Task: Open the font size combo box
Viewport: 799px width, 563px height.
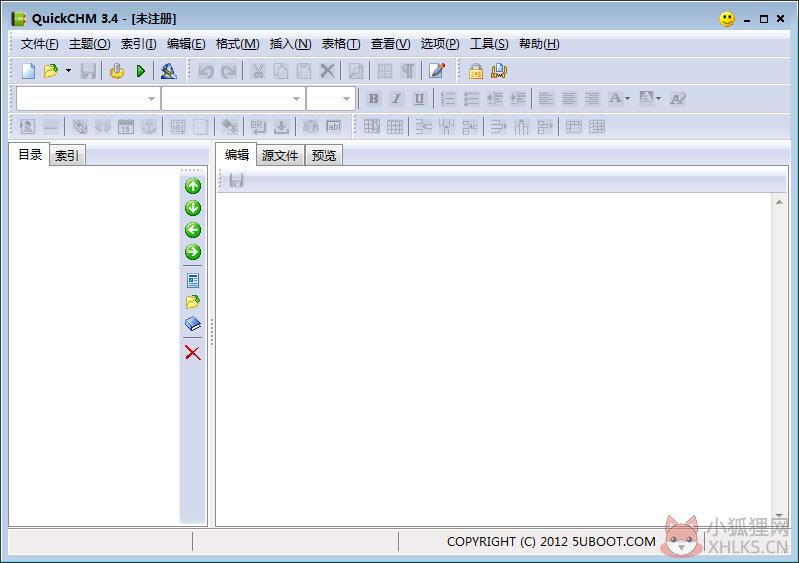Action: [330, 99]
